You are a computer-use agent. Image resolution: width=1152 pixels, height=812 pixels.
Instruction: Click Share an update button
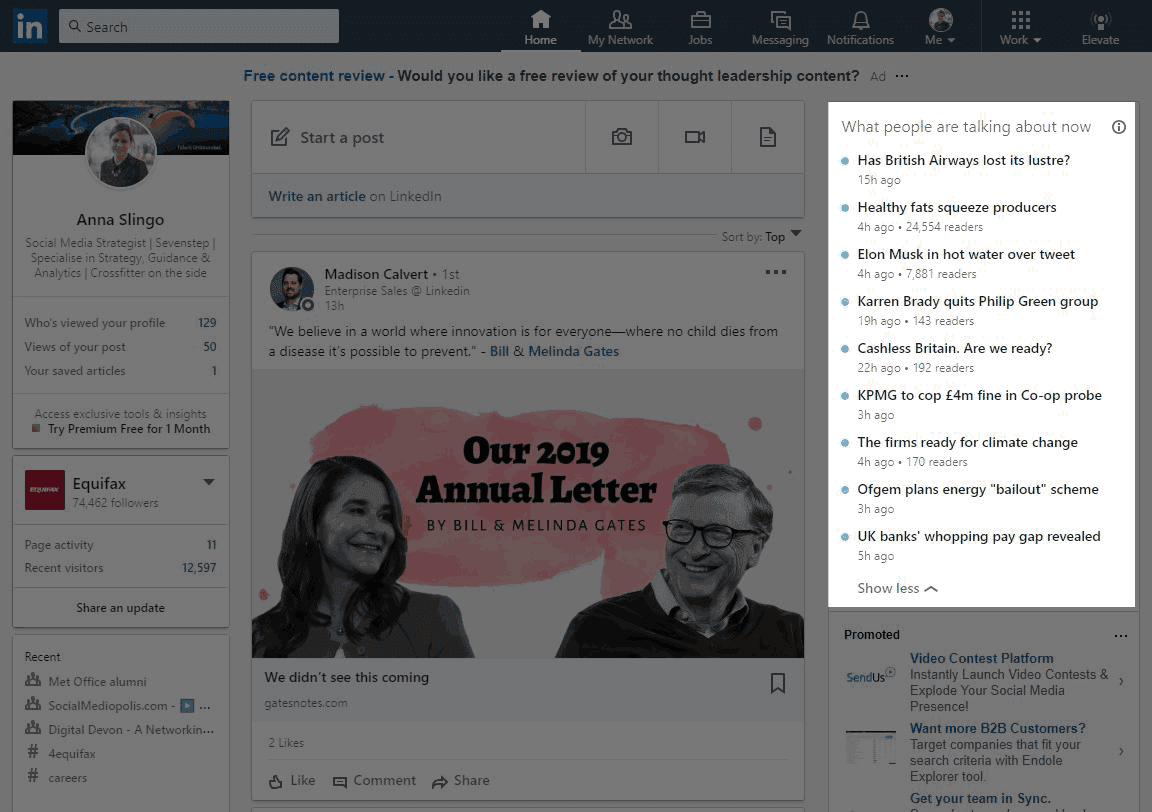click(x=120, y=608)
